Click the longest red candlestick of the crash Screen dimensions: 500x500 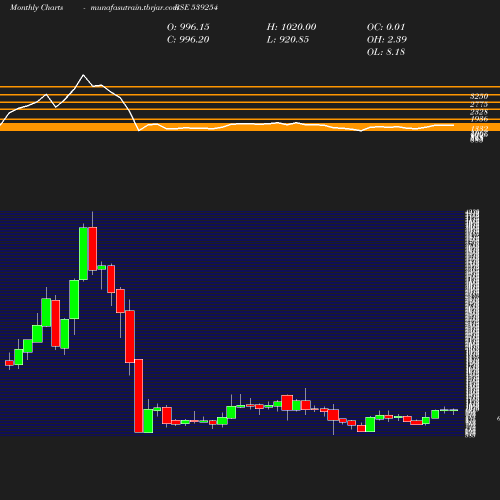[139, 396]
